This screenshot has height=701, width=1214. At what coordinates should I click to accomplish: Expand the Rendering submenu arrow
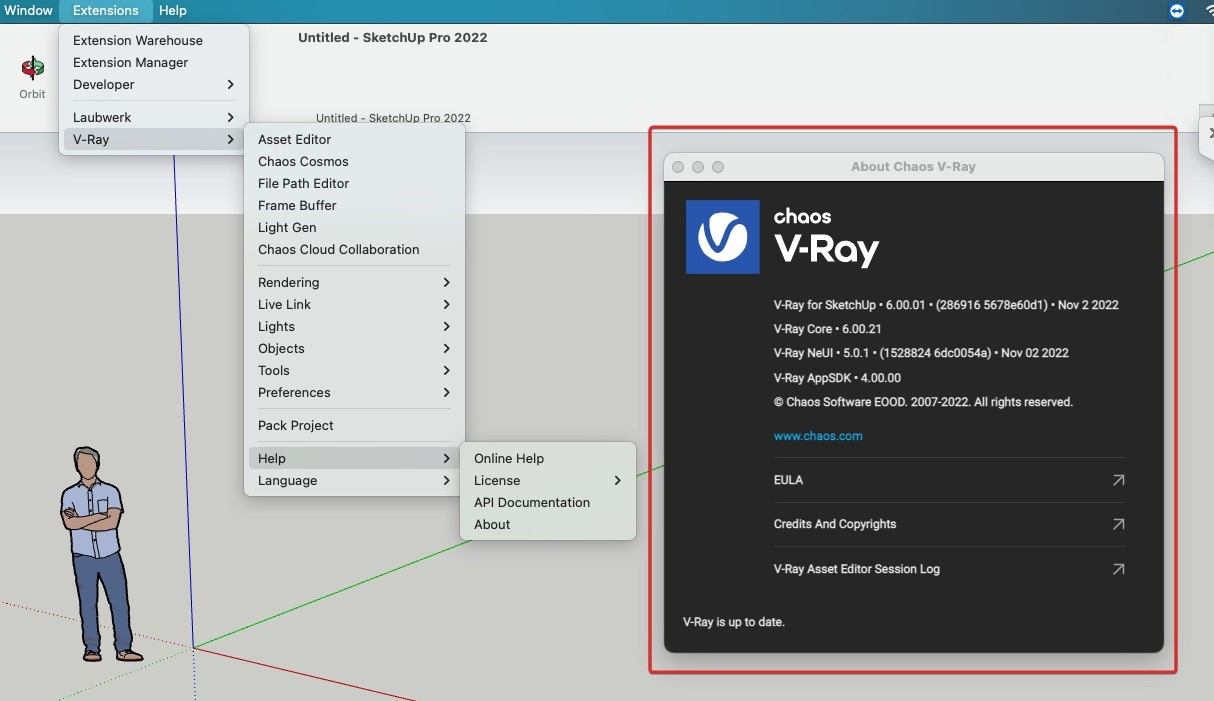[x=446, y=283]
